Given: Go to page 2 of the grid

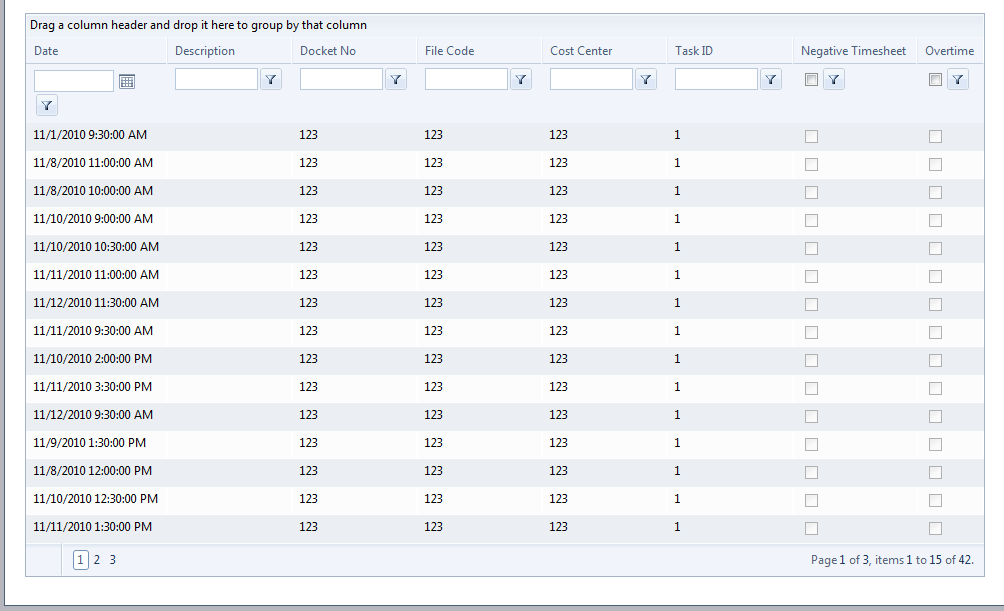Looking at the screenshot, I should [97, 560].
